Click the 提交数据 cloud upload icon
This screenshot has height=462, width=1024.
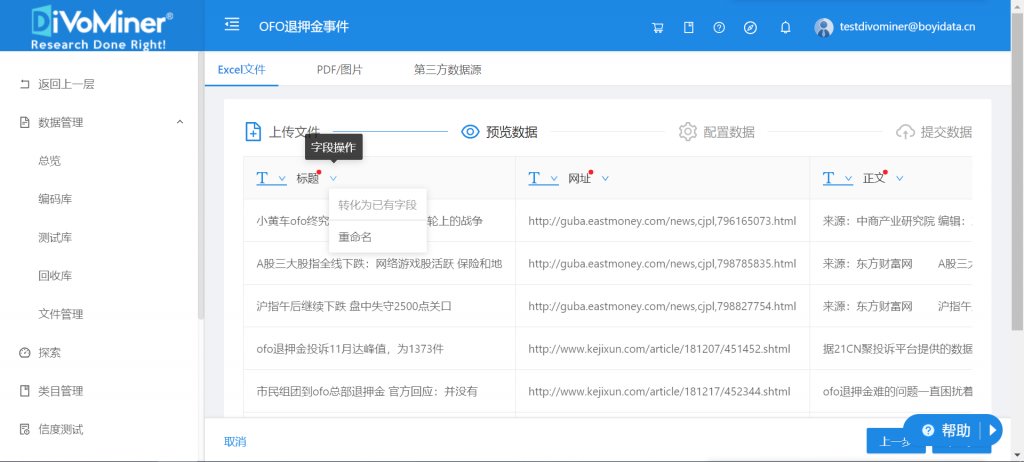tap(904, 131)
